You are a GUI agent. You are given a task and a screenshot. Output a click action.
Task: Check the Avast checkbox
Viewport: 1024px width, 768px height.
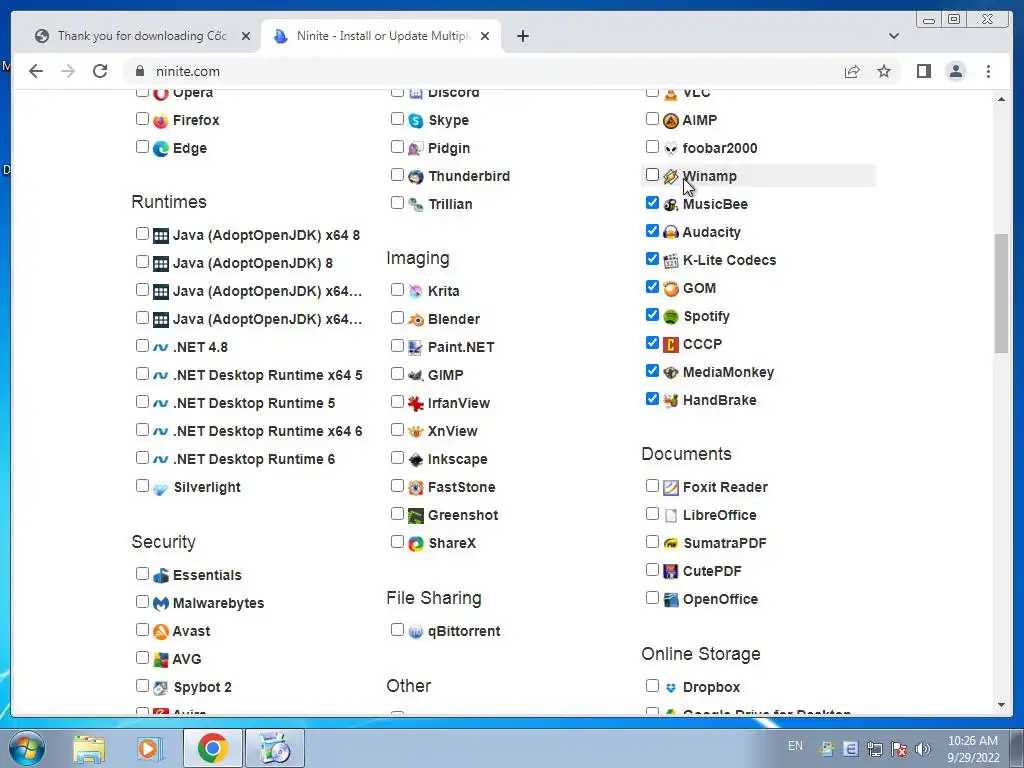point(142,630)
